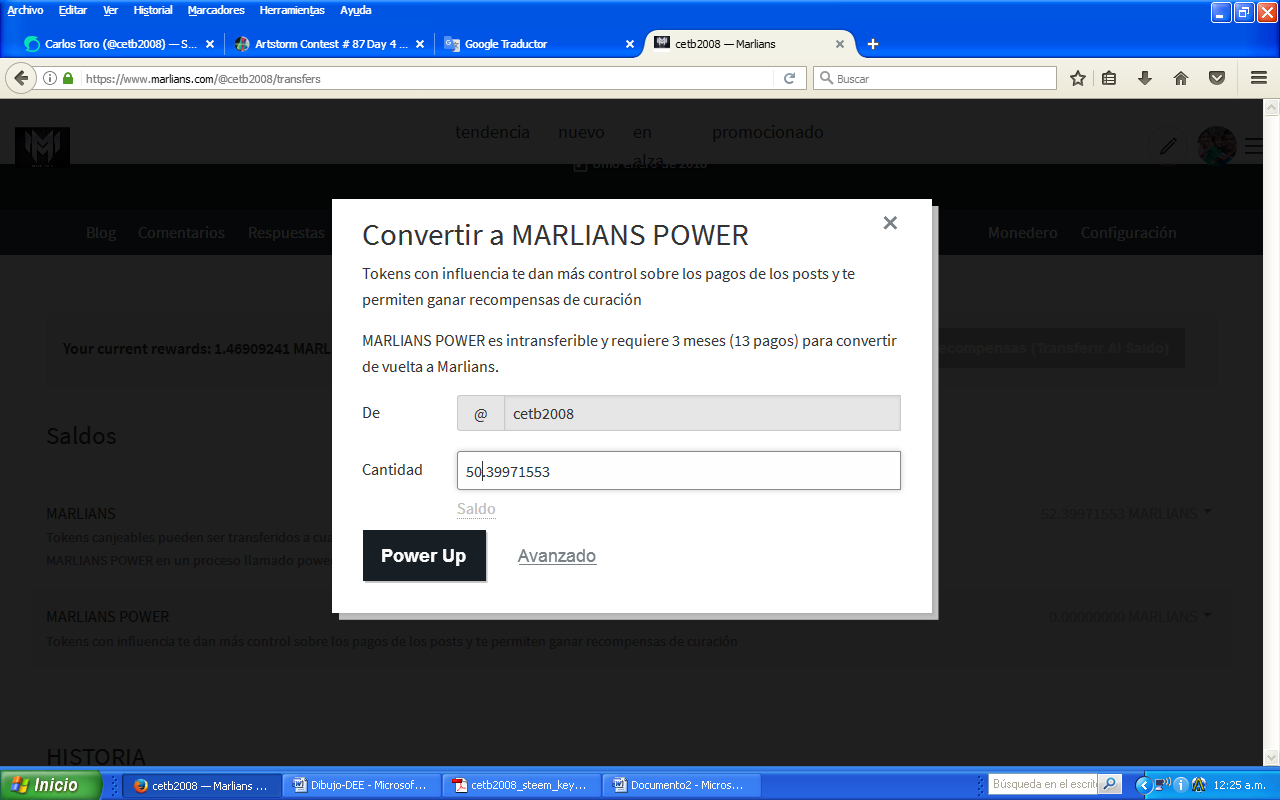Close the Google Traductor tab

coord(630,44)
